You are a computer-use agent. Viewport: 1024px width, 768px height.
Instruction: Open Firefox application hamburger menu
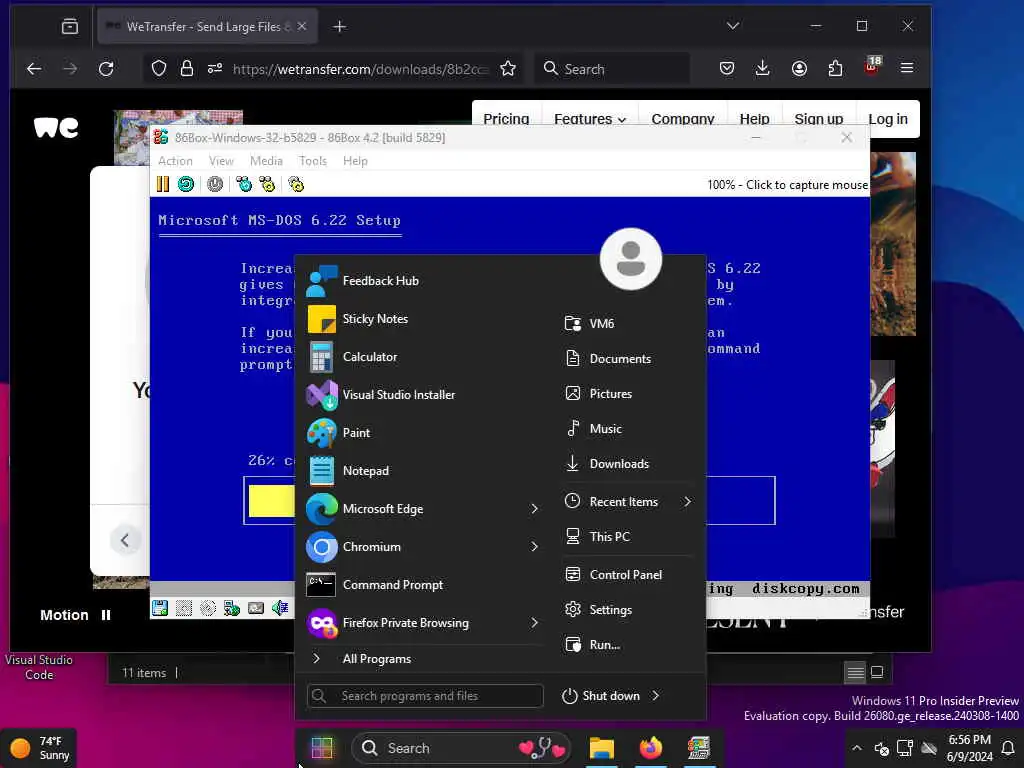point(906,68)
